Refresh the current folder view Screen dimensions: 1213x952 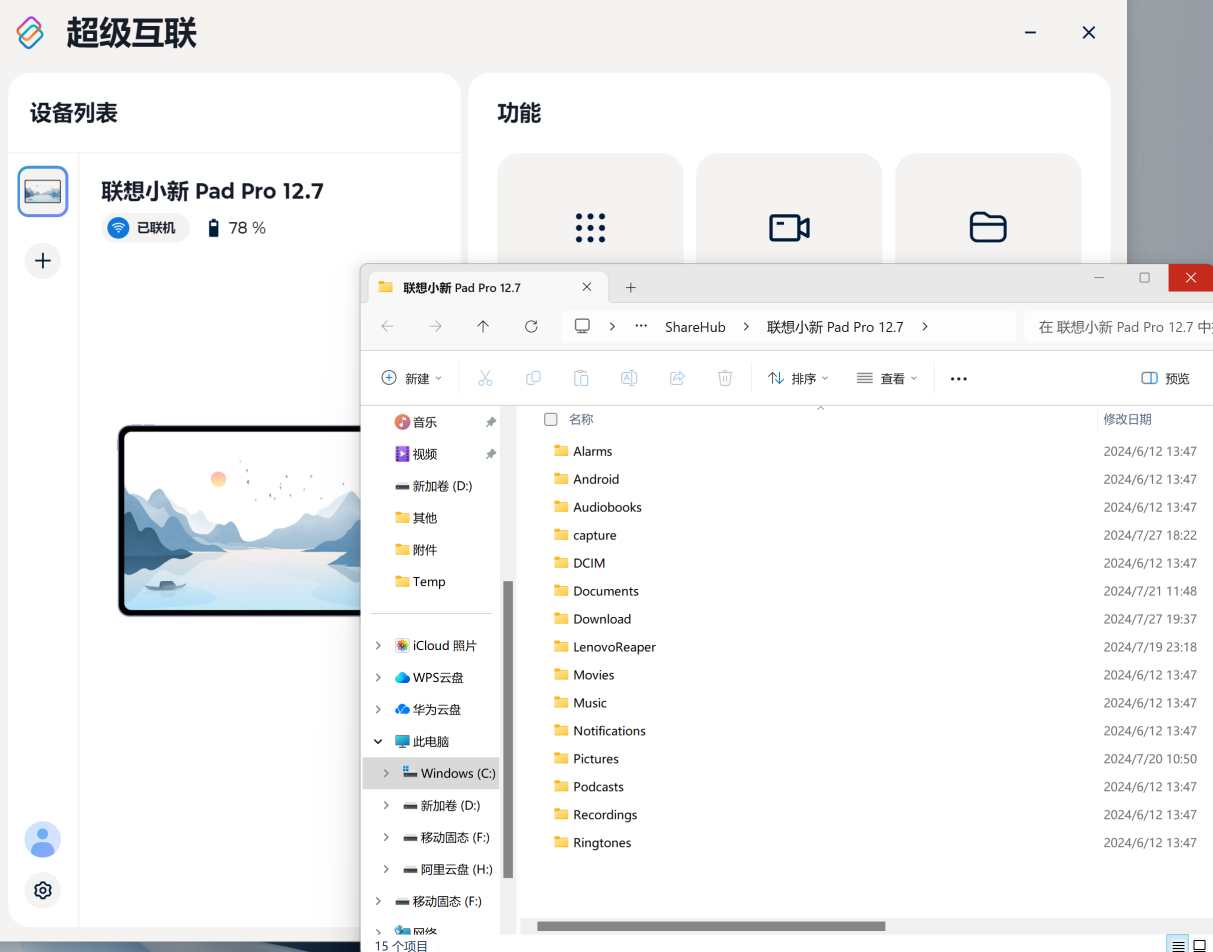[x=531, y=327]
